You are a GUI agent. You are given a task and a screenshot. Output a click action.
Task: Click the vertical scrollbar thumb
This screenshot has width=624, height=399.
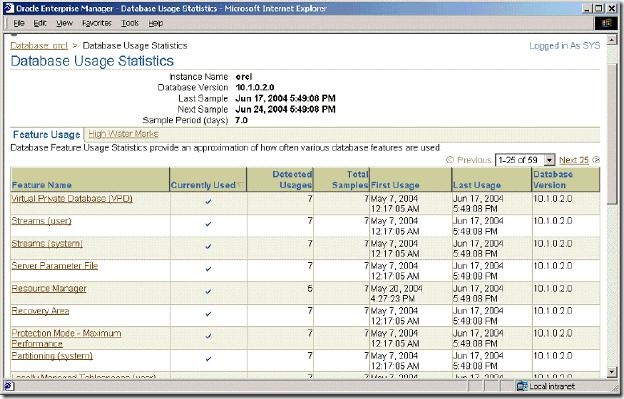point(612,134)
